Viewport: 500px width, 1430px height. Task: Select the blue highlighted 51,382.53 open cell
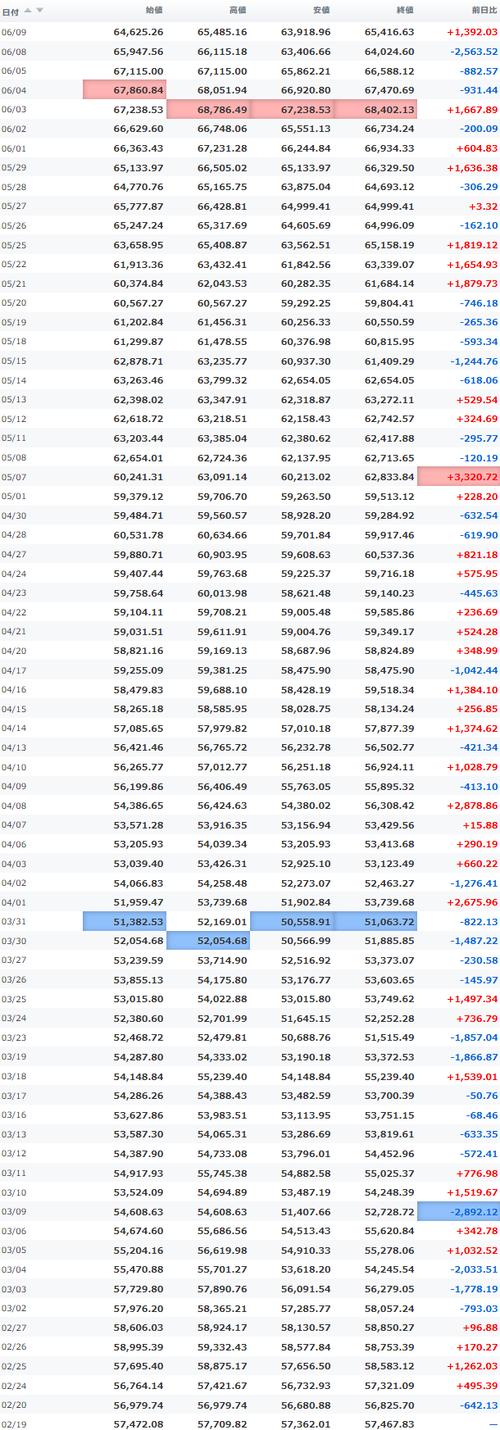click(124, 920)
